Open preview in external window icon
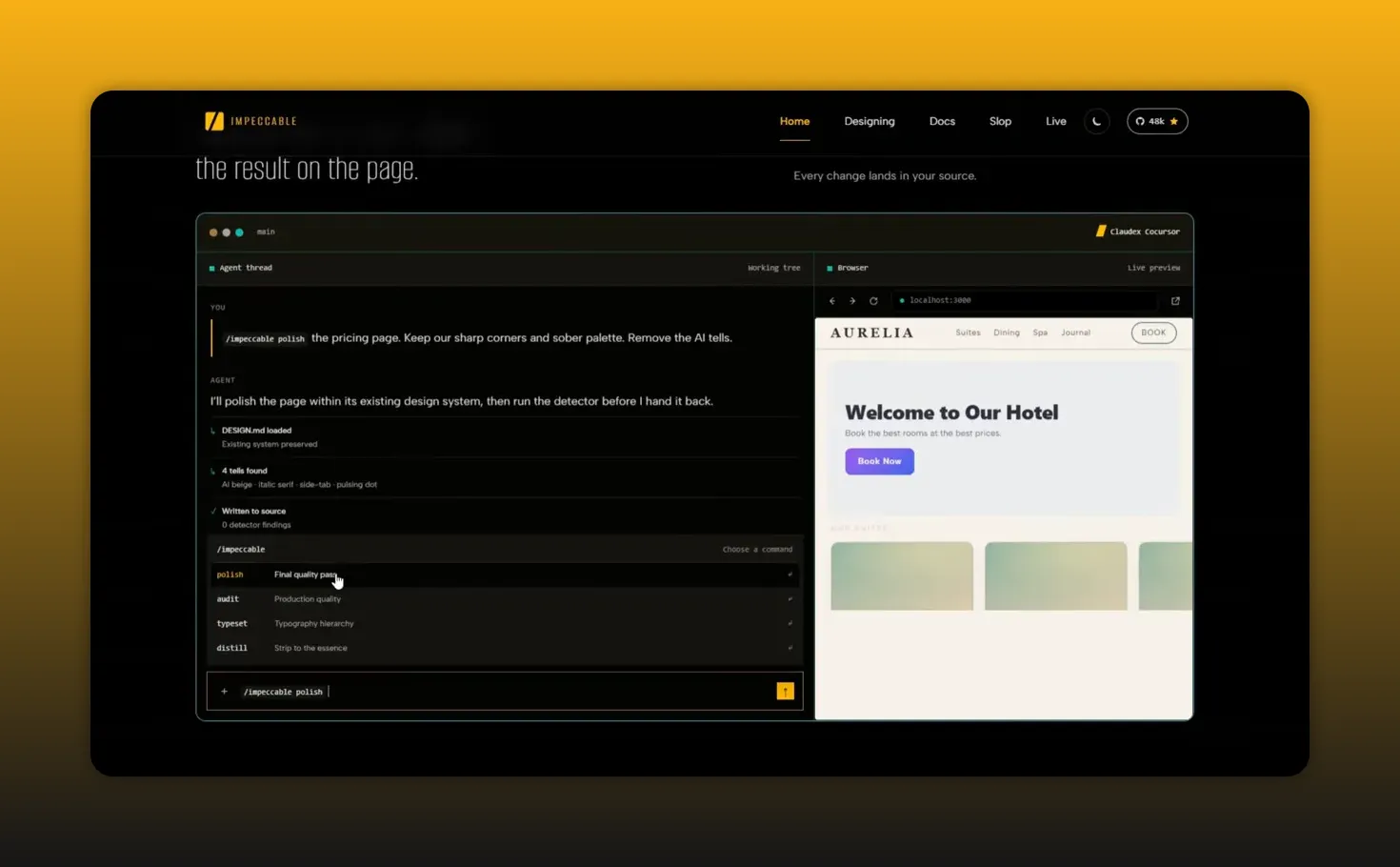Screen dimensions: 1400x867 click(x=1175, y=301)
